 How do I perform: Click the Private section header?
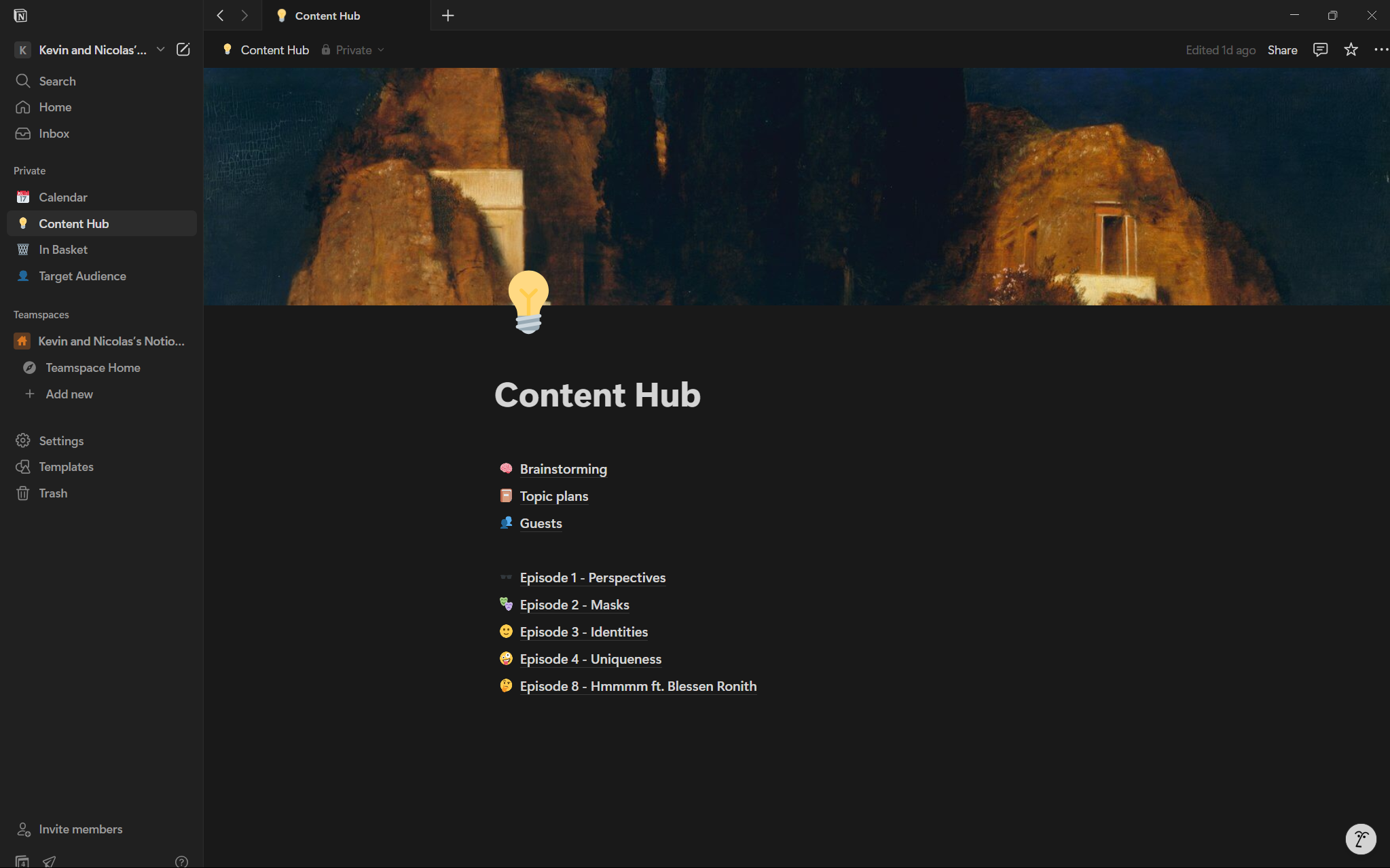tap(30, 171)
